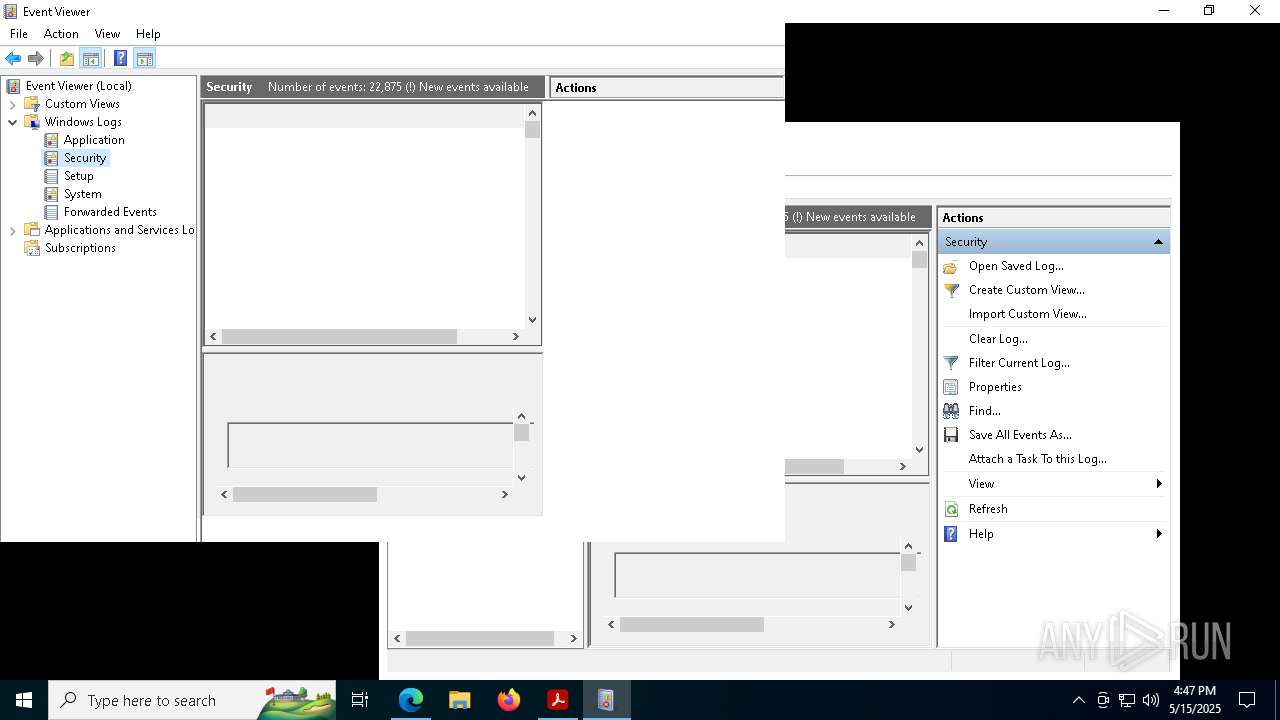
Task: Click the Help question-mark icon in Actions list
Action: pos(951,534)
